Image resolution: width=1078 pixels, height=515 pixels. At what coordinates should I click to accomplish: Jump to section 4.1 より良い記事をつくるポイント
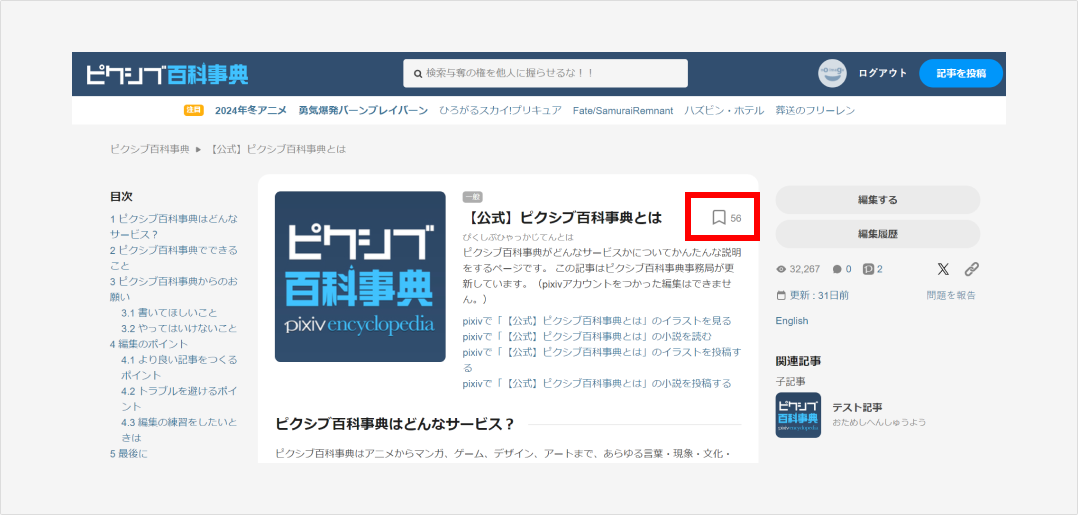[x=179, y=367]
